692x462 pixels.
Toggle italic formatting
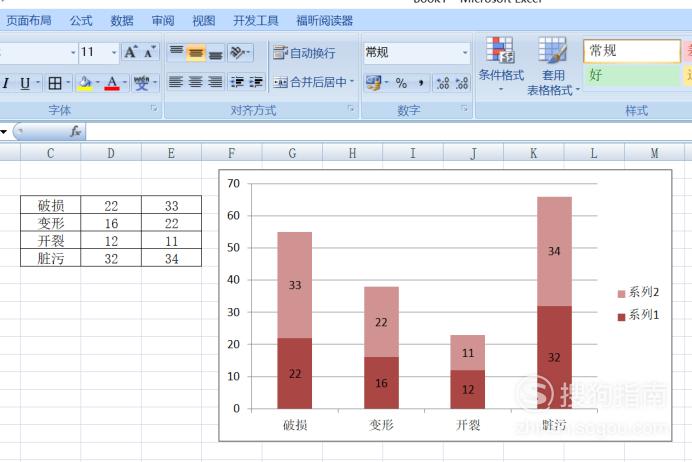click(x=6, y=83)
